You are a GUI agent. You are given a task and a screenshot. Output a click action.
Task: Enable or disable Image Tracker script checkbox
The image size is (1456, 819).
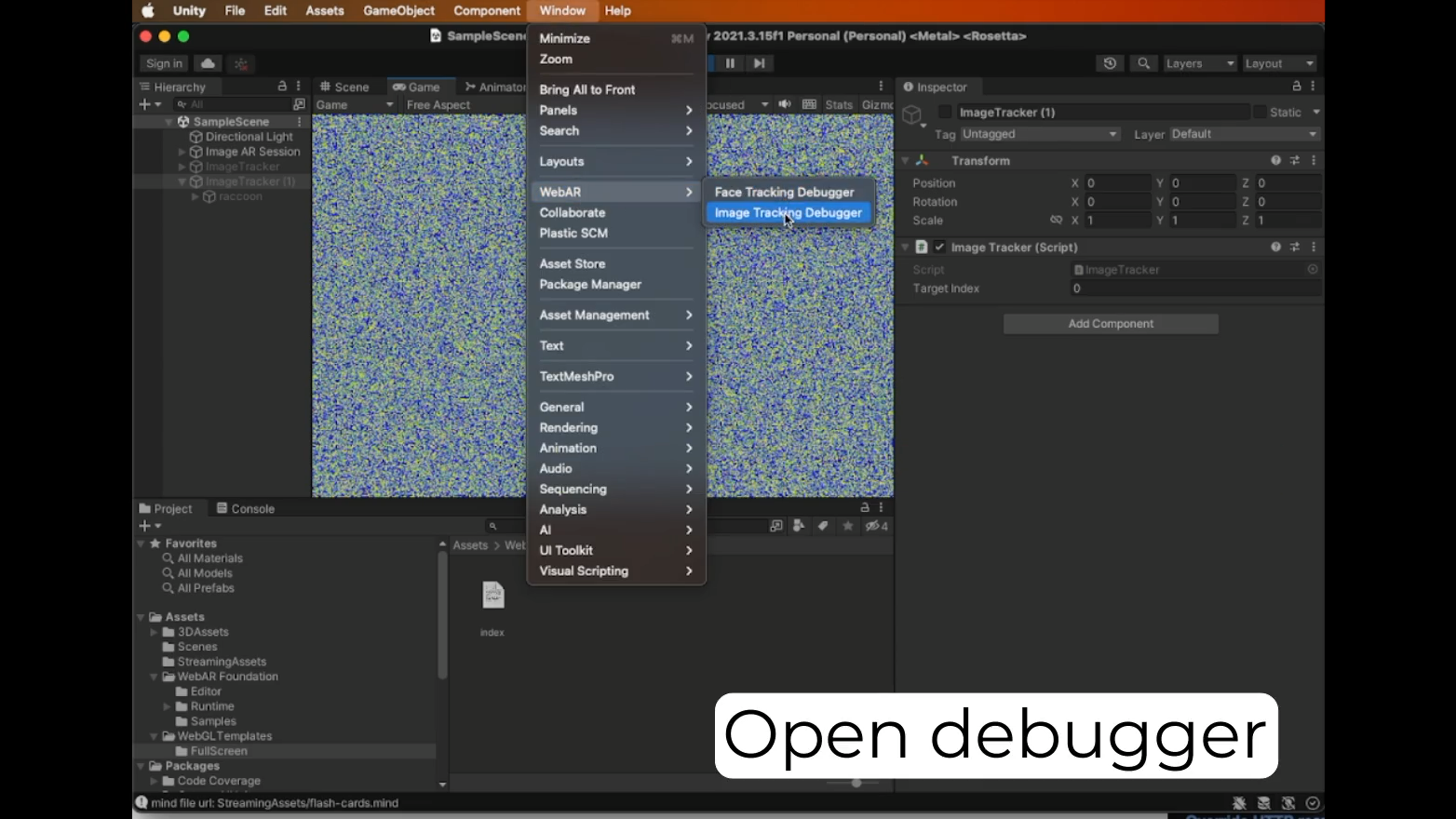tap(939, 247)
